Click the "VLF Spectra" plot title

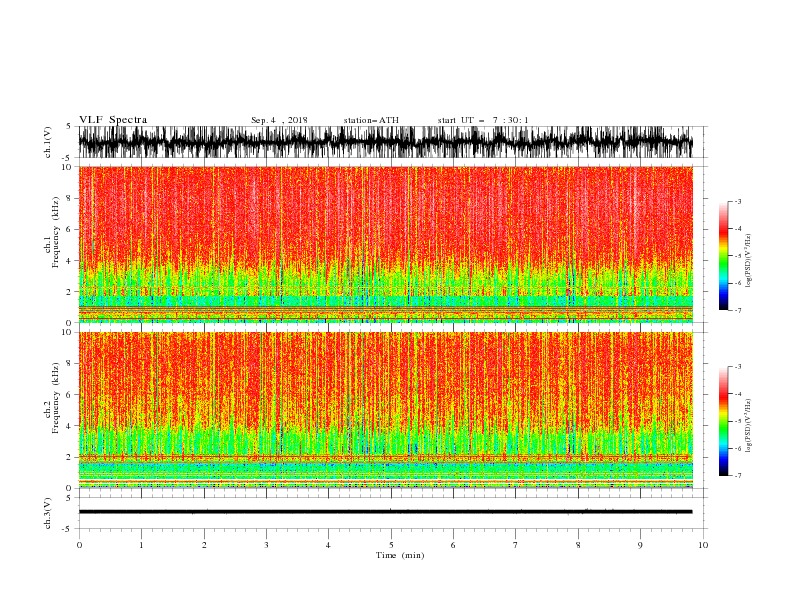[x=113, y=120]
